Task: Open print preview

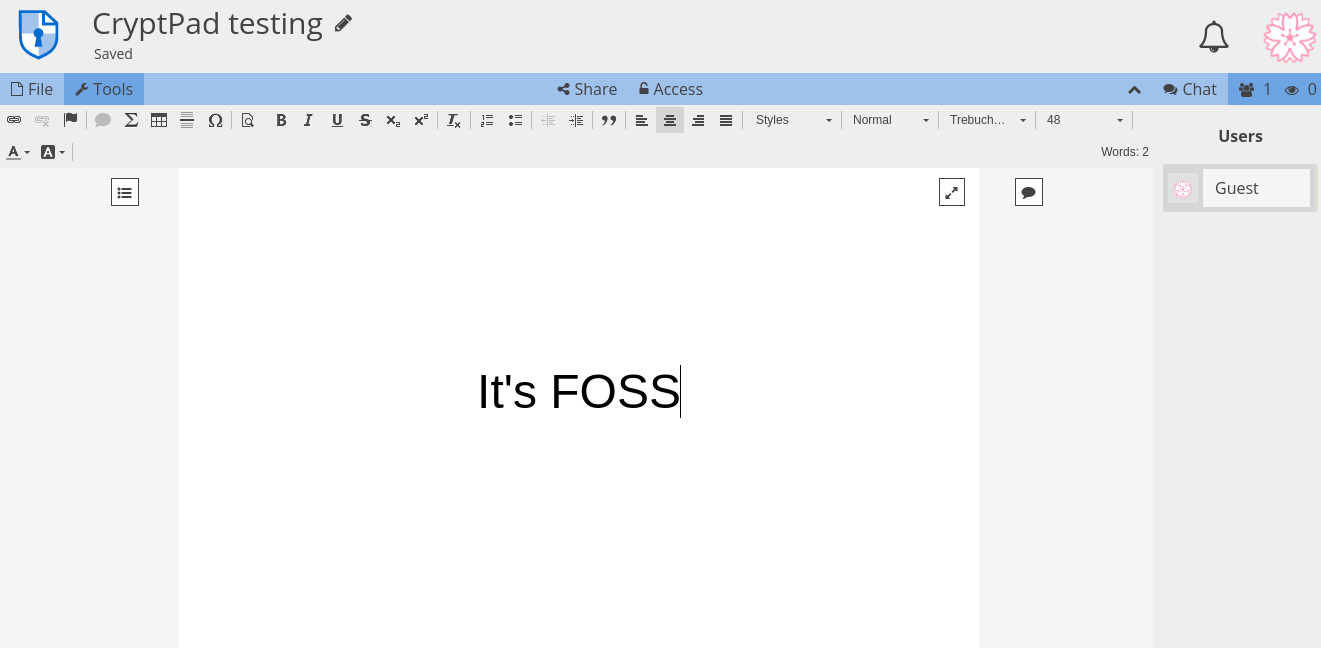Action: click(247, 120)
